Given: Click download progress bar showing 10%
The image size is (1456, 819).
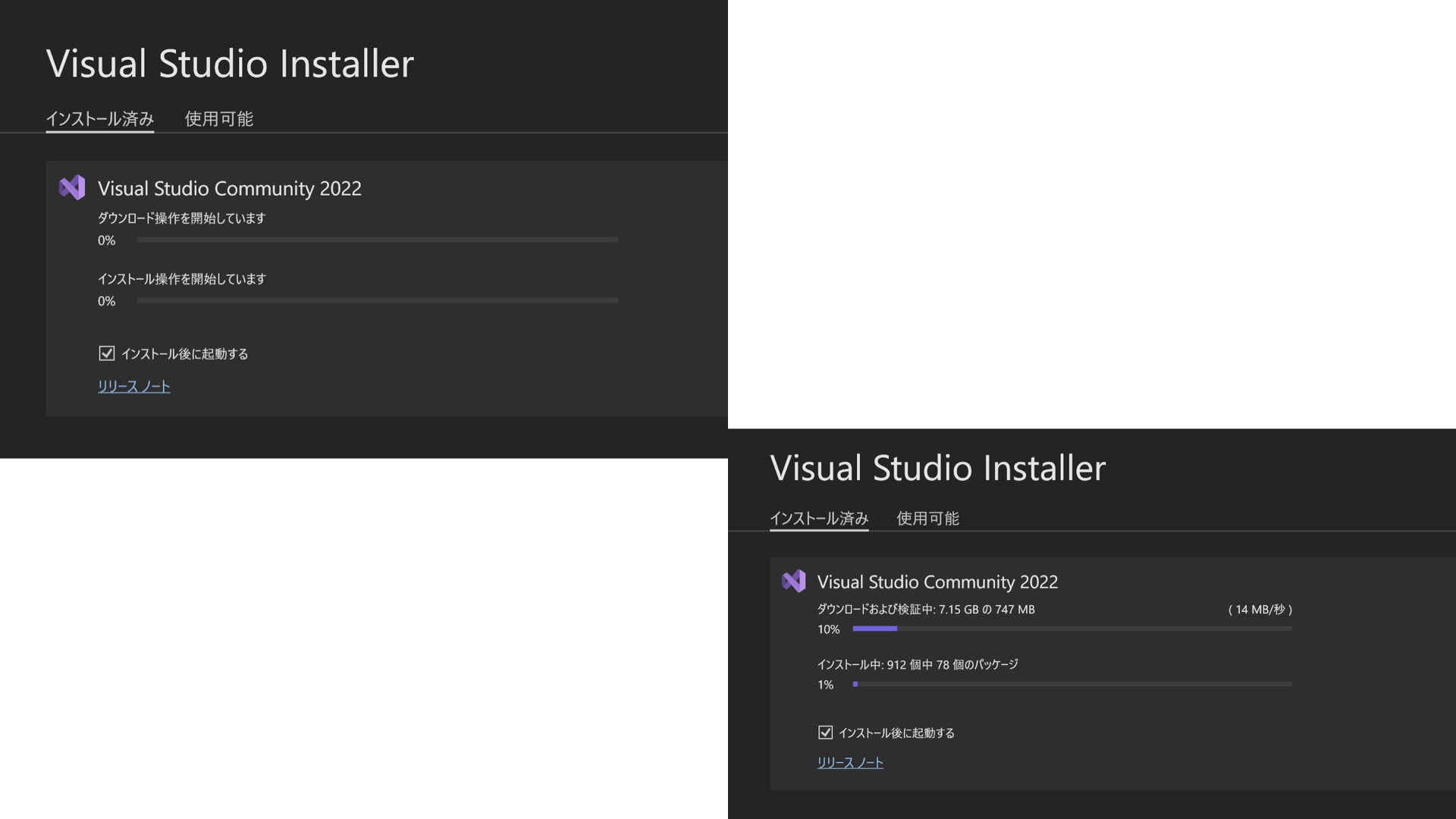Looking at the screenshot, I should point(1072,629).
